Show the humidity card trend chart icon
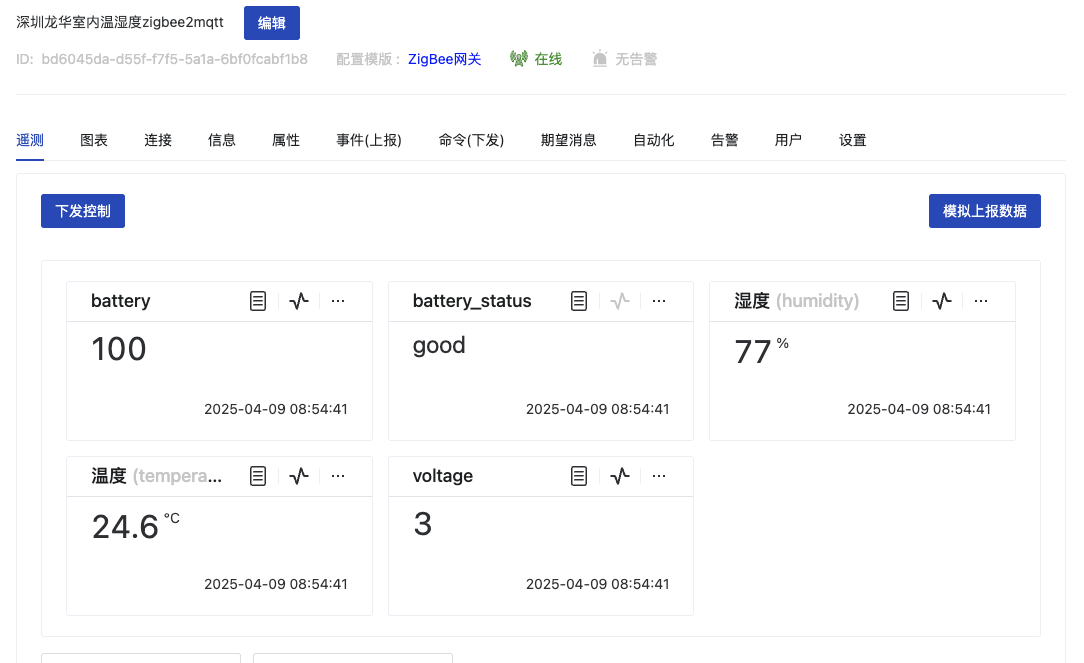1084x663 pixels. pyautogui.click(x=942, y=301)
